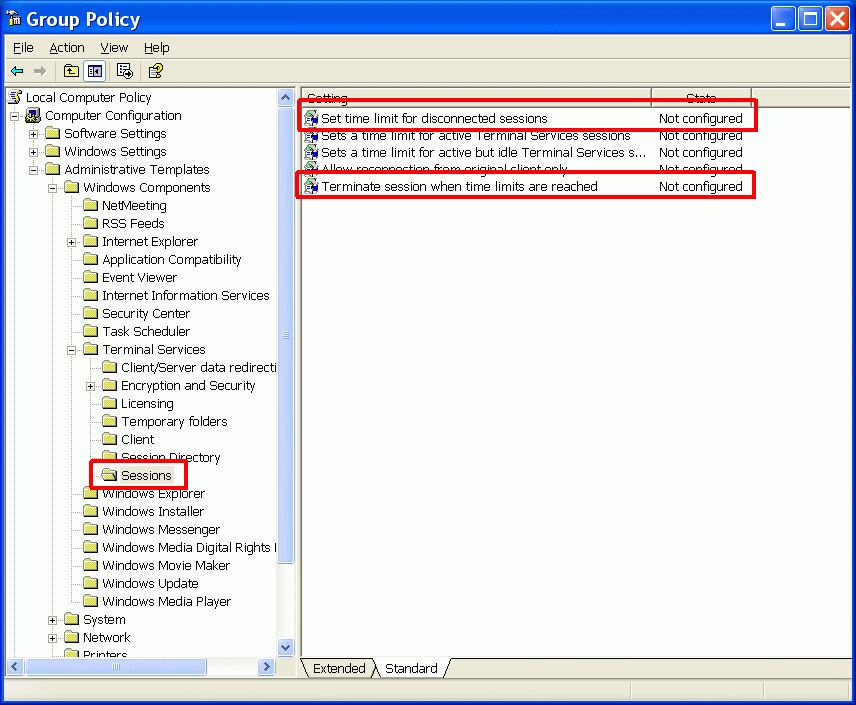Collapse the Administrative Templates node
Viewport: 856px width, 705px height.
point(34,170)
